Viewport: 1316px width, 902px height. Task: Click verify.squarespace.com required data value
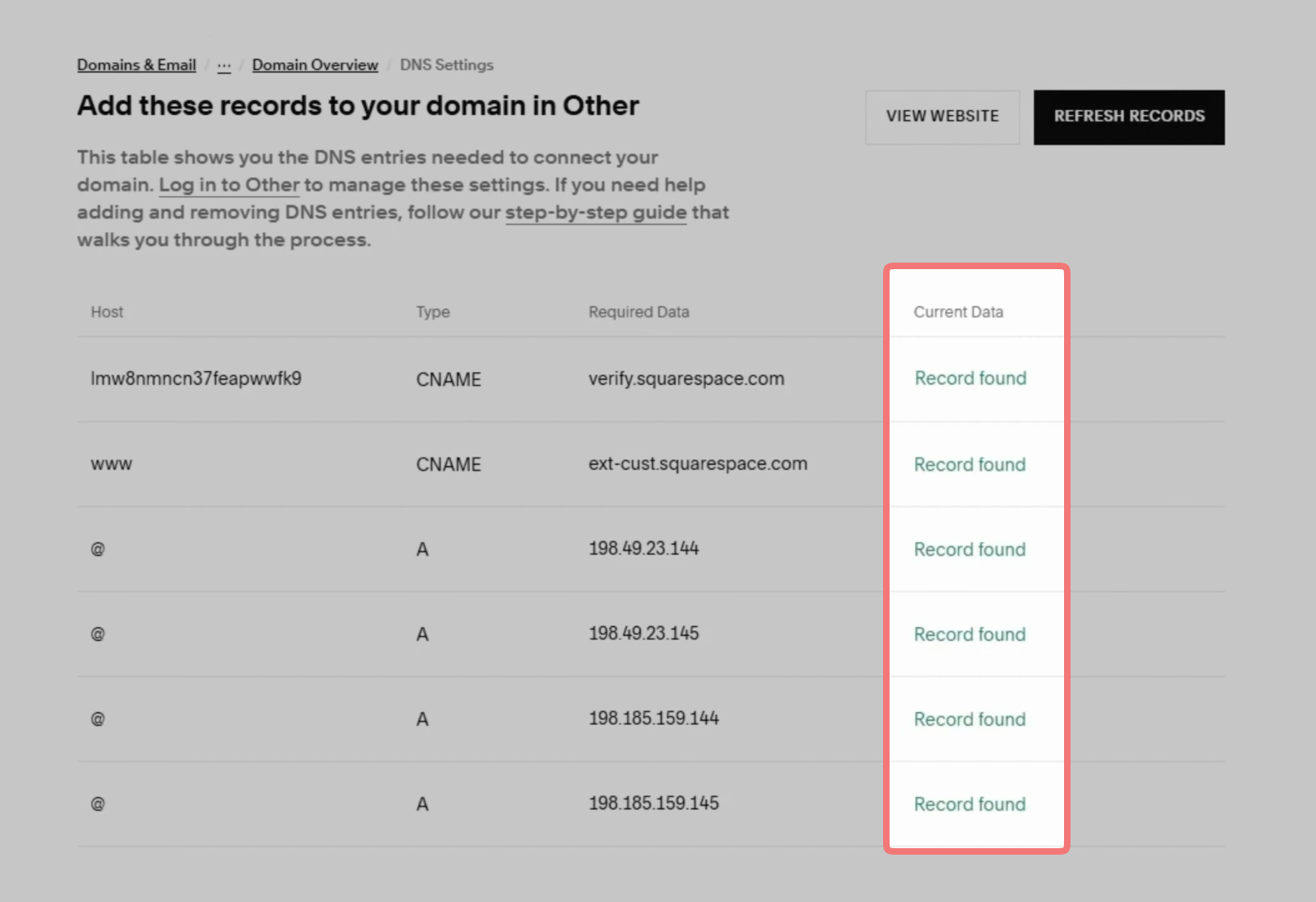point(687,379)
